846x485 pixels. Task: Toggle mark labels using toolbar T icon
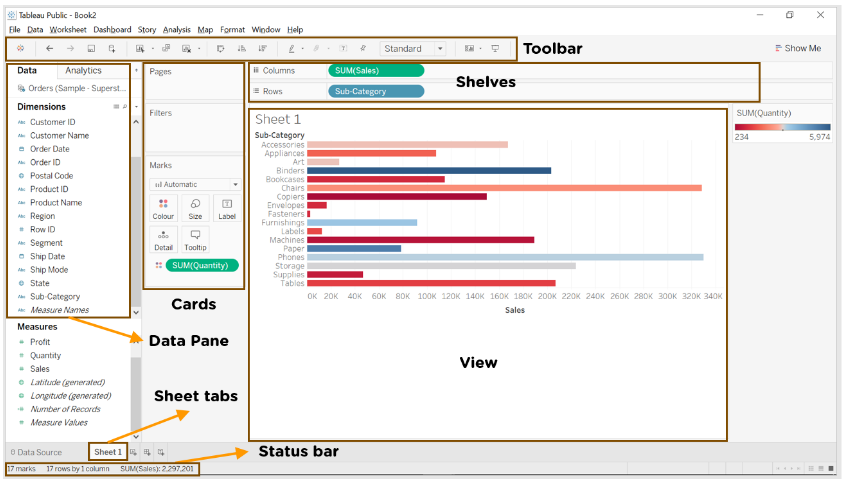tap(343, 48)
